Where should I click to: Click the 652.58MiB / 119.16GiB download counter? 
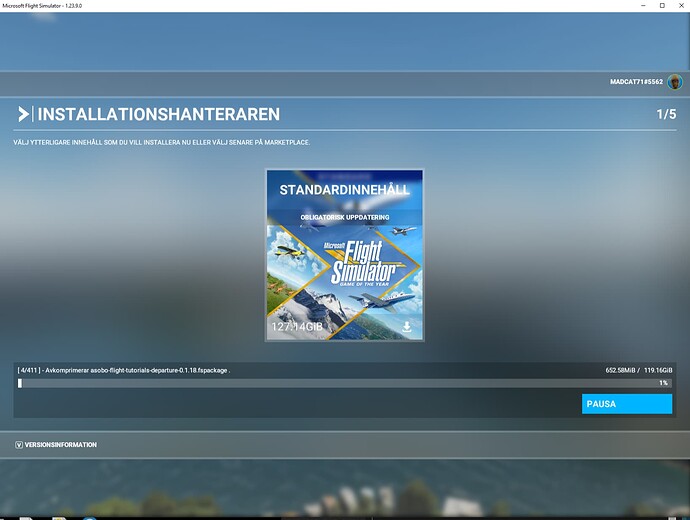click(639, 370)
